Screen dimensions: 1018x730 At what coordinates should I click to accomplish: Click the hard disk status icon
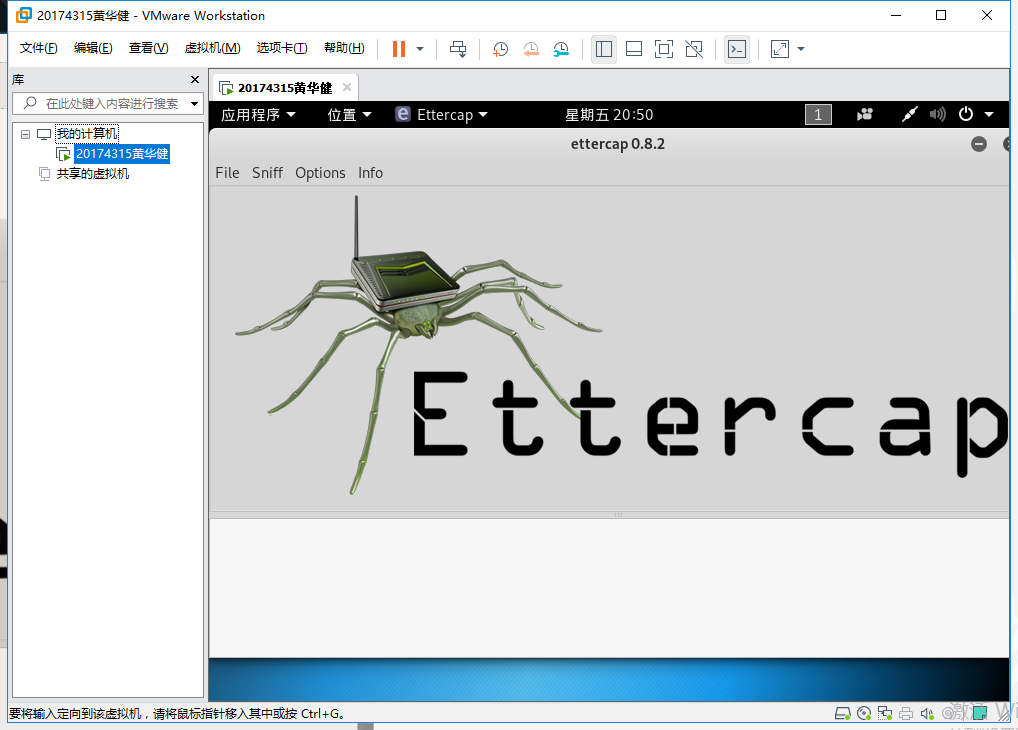pyautogui.click(x=843, y=714)
